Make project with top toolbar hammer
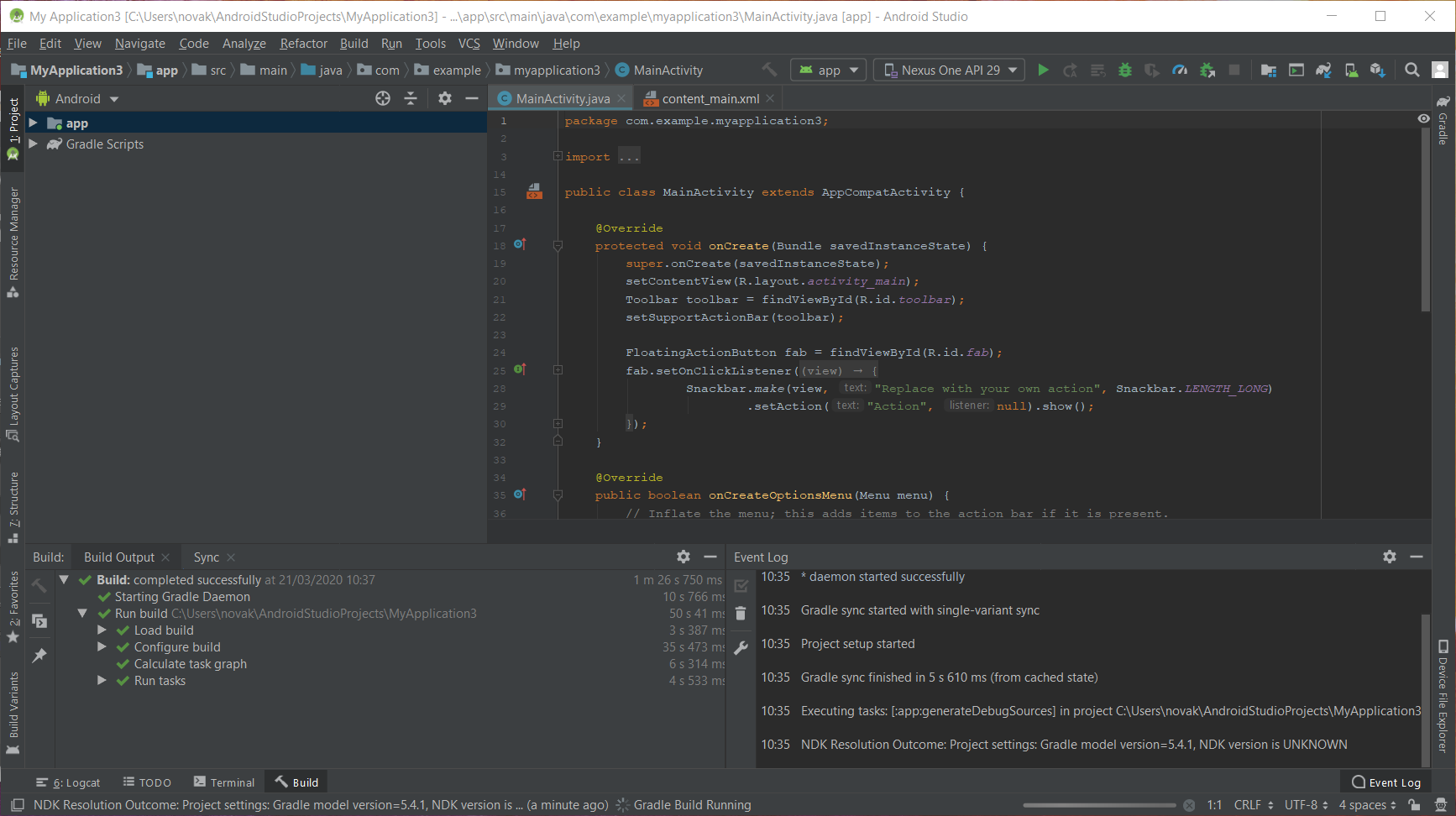The width and height of the screenshot is (1456, 816). 769,70
